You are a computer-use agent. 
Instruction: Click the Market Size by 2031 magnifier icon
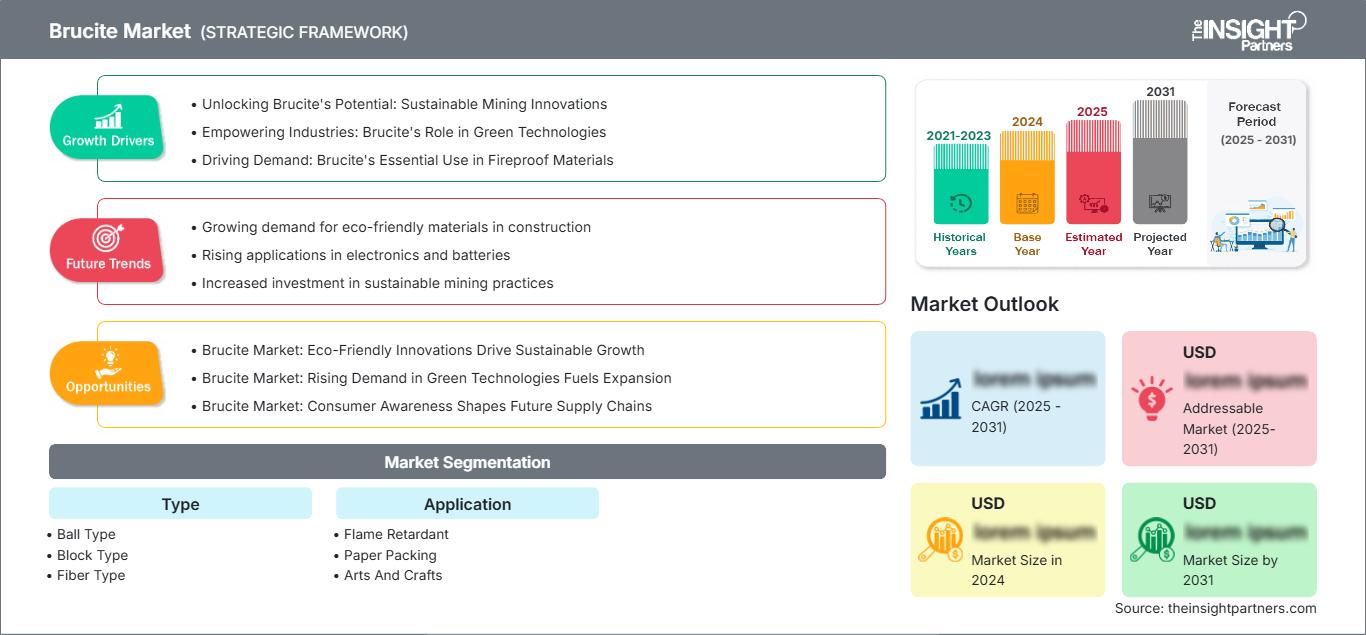tap(1152, 540)
